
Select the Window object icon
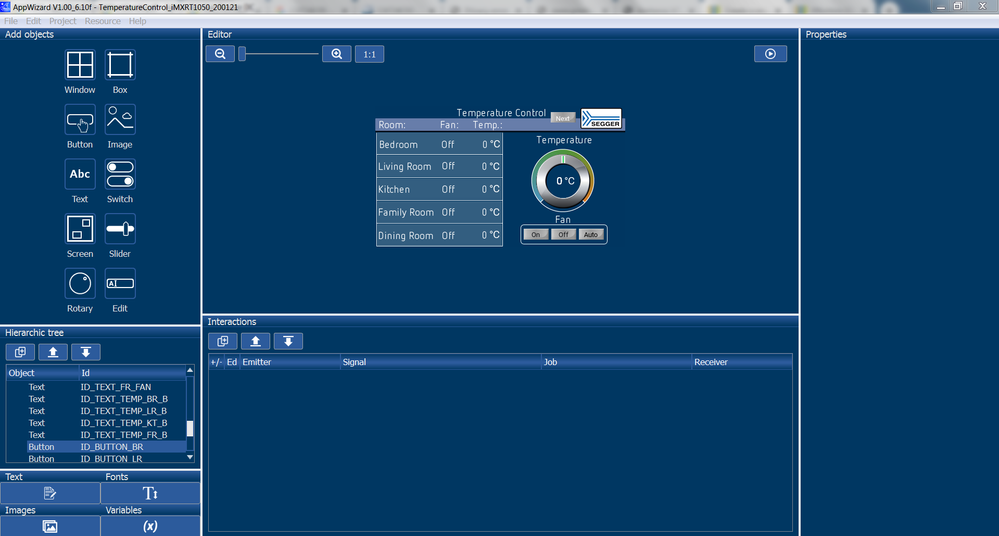coord(80,65)
